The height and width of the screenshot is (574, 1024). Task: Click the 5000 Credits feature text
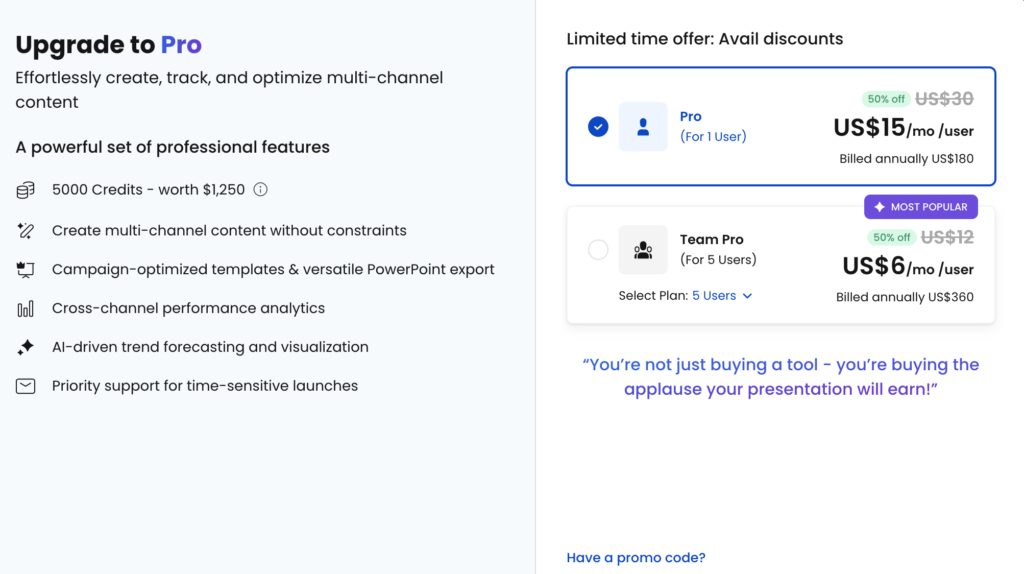pos(148,190)
